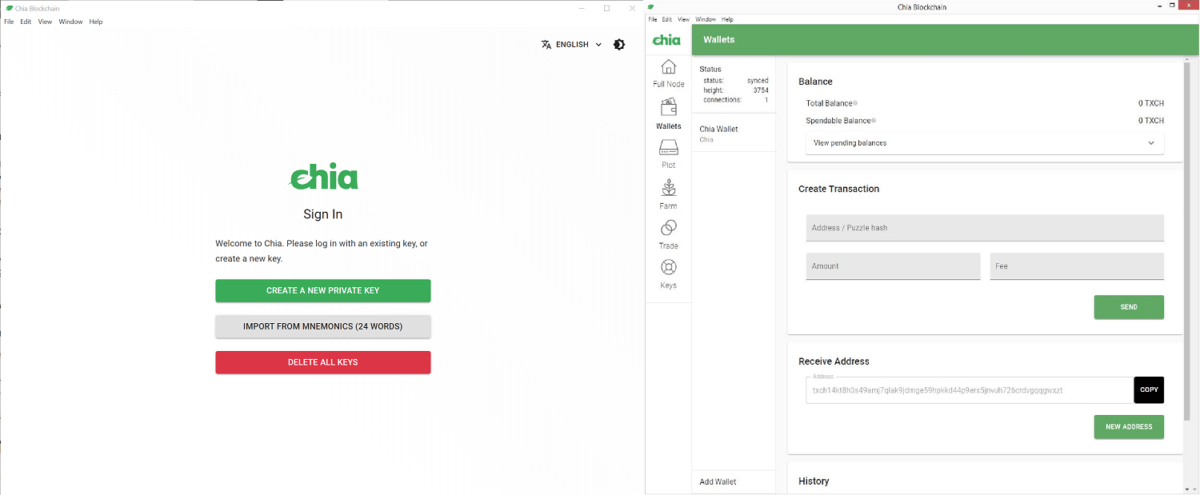Open View menu in Wallets window
Viewport: 1200px width, 495px height.
pyautogui.click(x=684, y=19)
